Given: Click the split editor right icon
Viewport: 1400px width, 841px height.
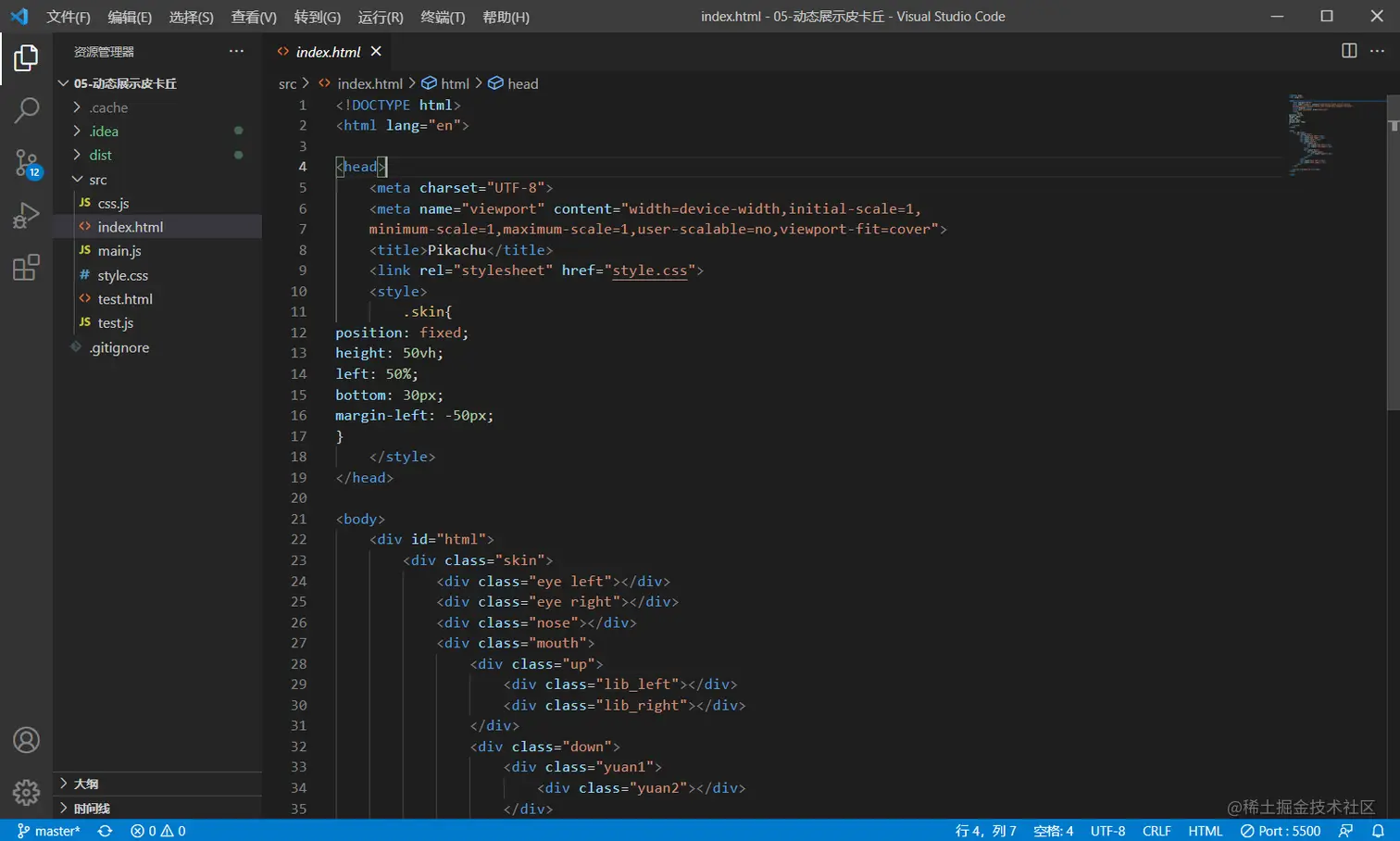Looking at the screenshot, I should 1349,51.
